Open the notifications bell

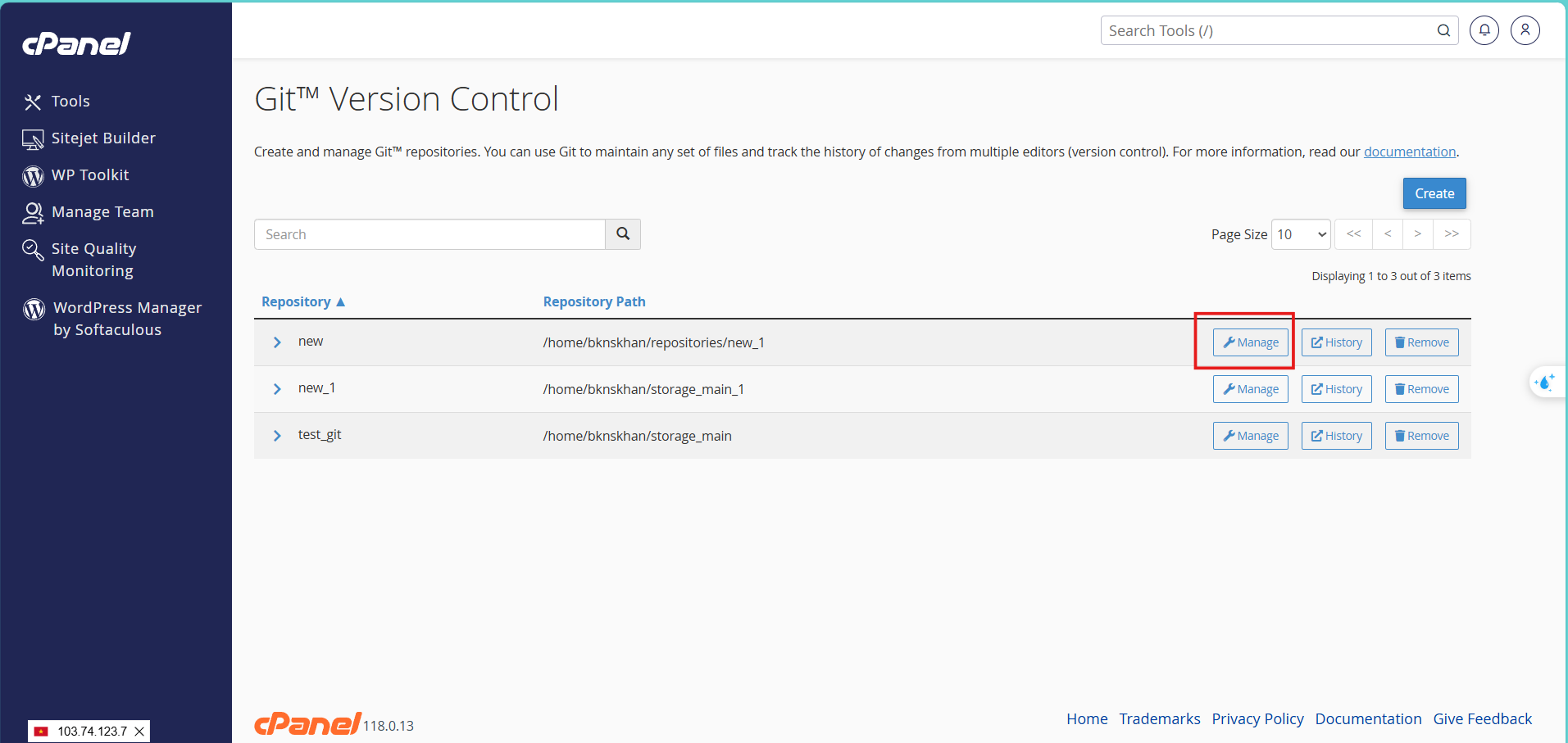[x=1484, y=30]
